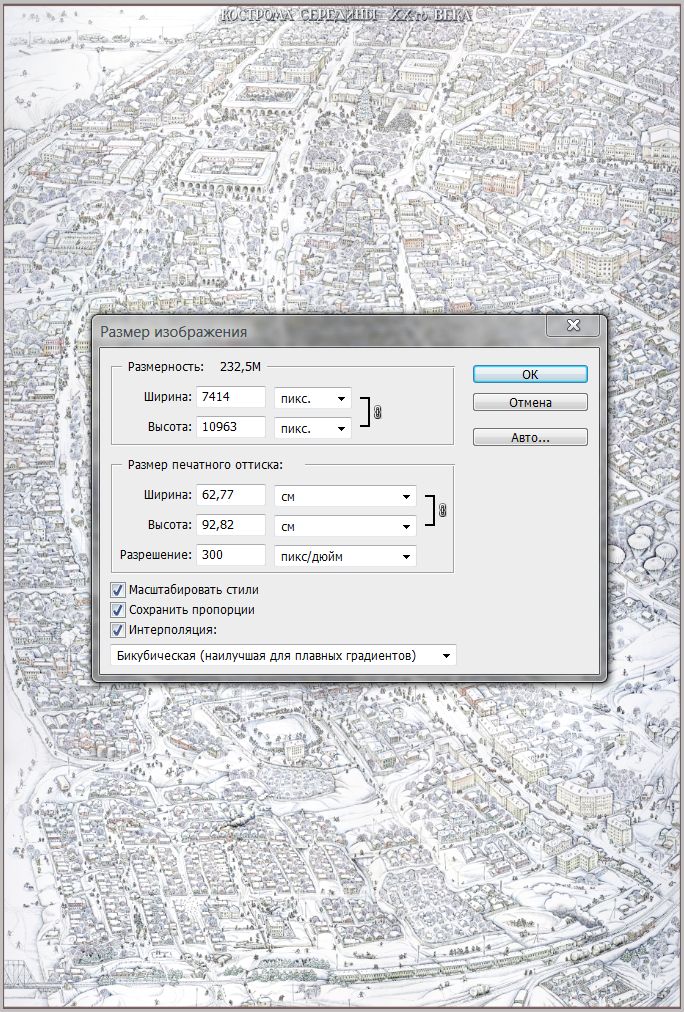Click the Разрешение field showing 300

click(x=231, y=554)
